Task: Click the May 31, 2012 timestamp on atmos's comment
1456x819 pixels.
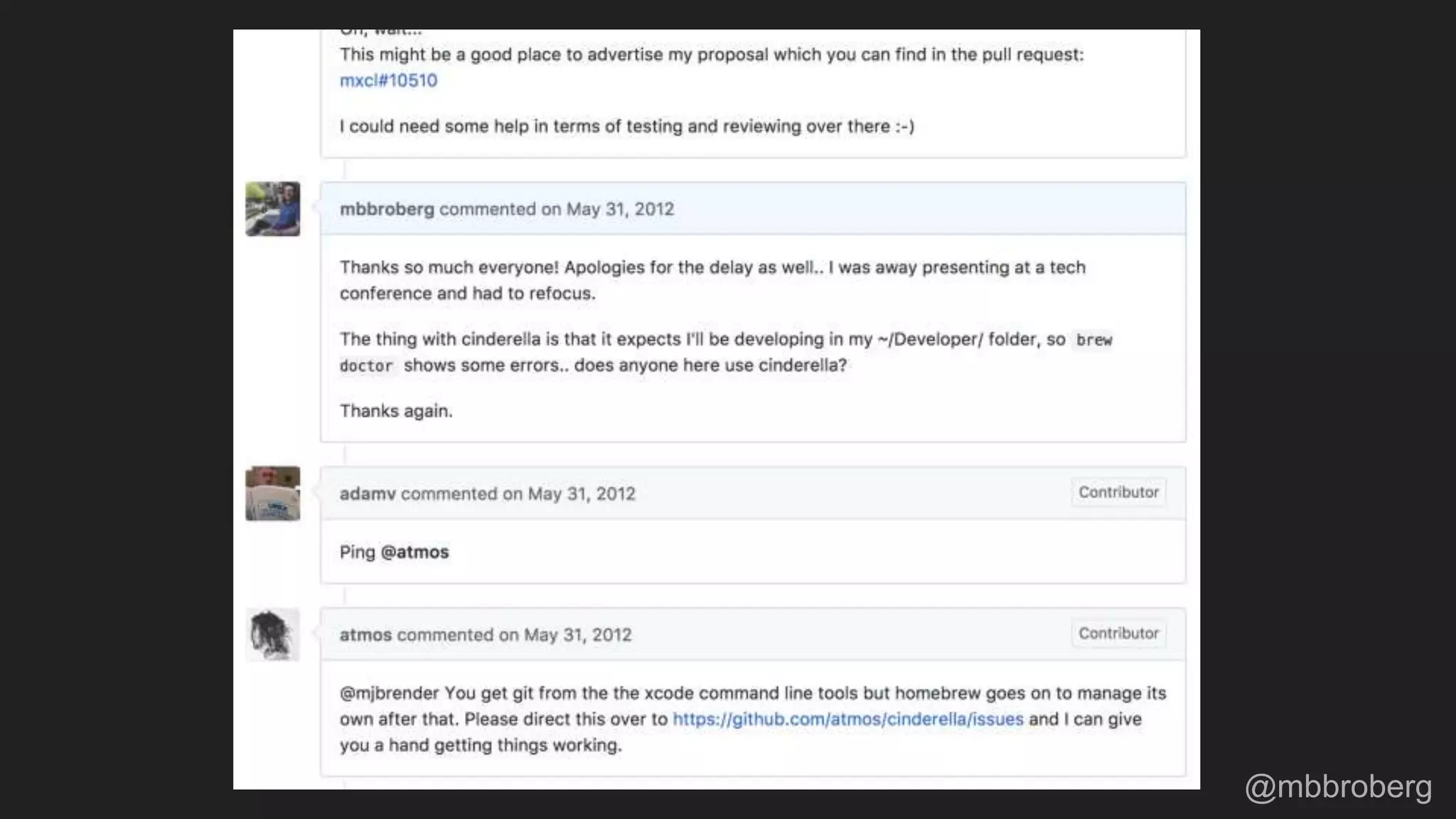Action: pos(577,634)
